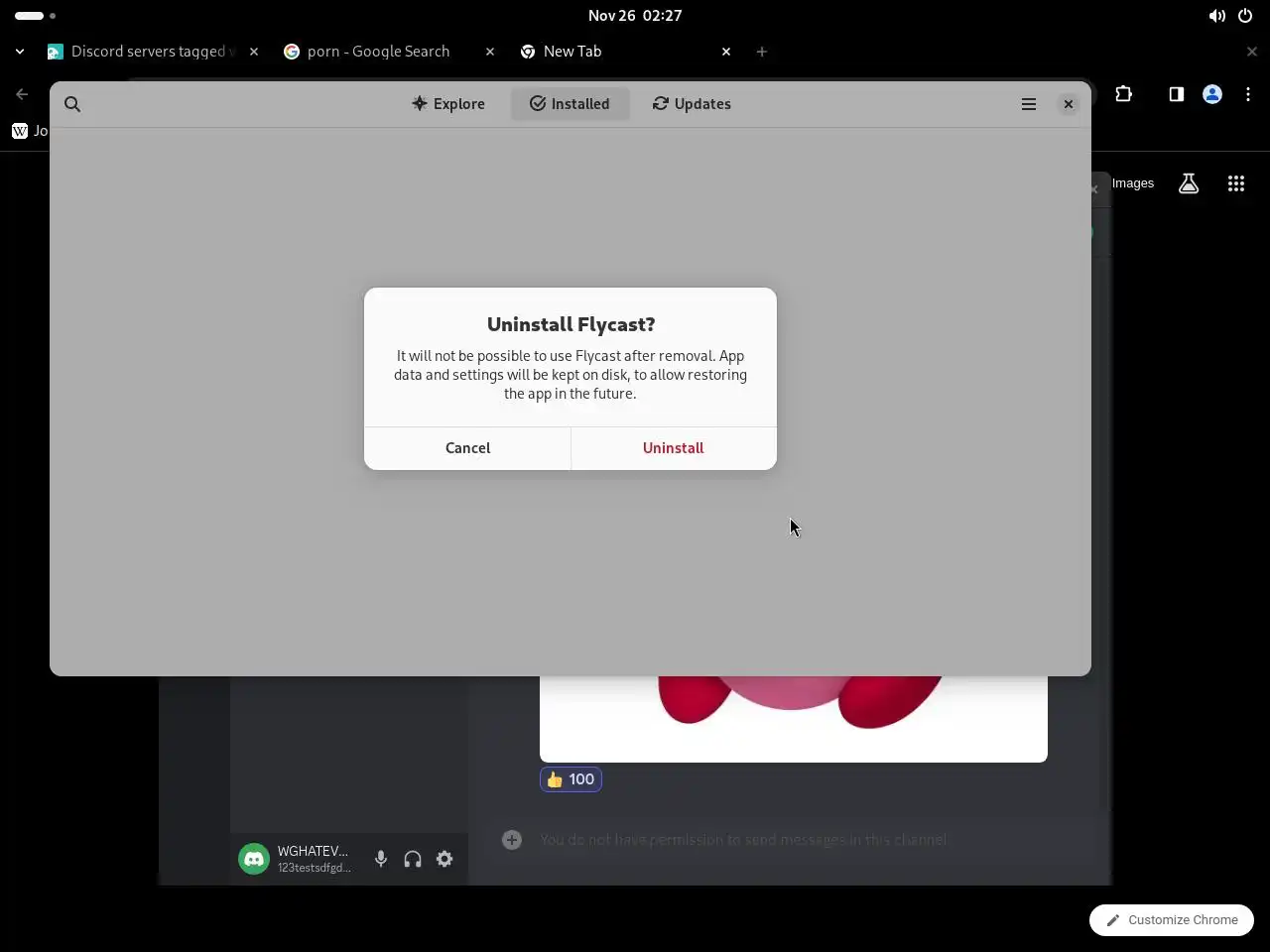Screen dimensions: 1270x952
Task: Close the Discord servers tagged tab
Action: (254, 52)
